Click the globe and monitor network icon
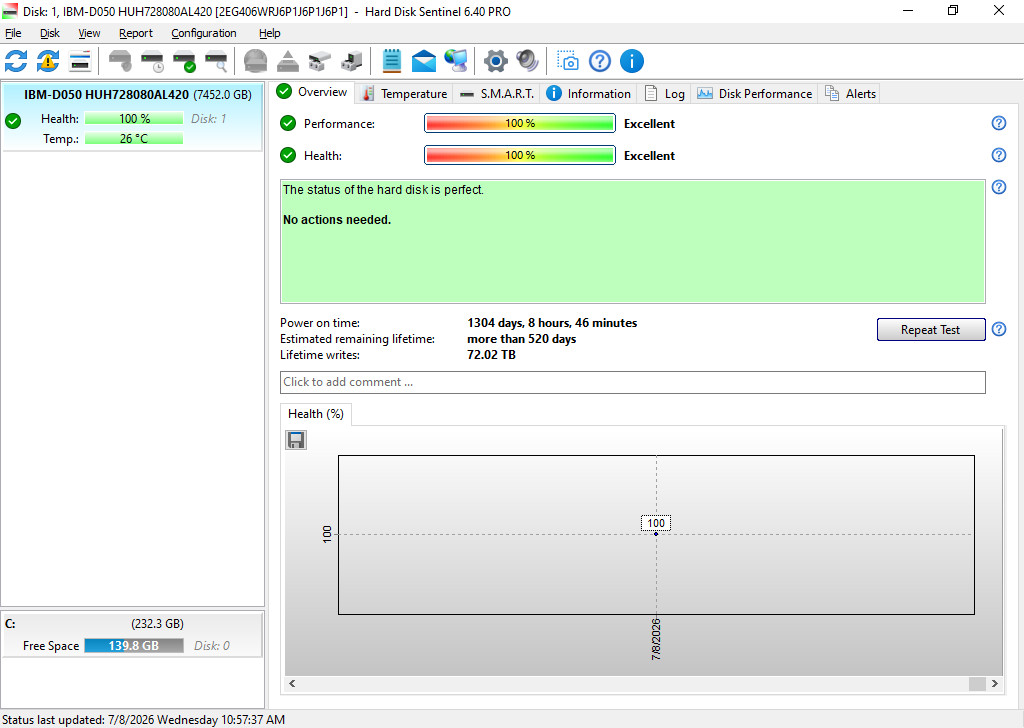 456,61
